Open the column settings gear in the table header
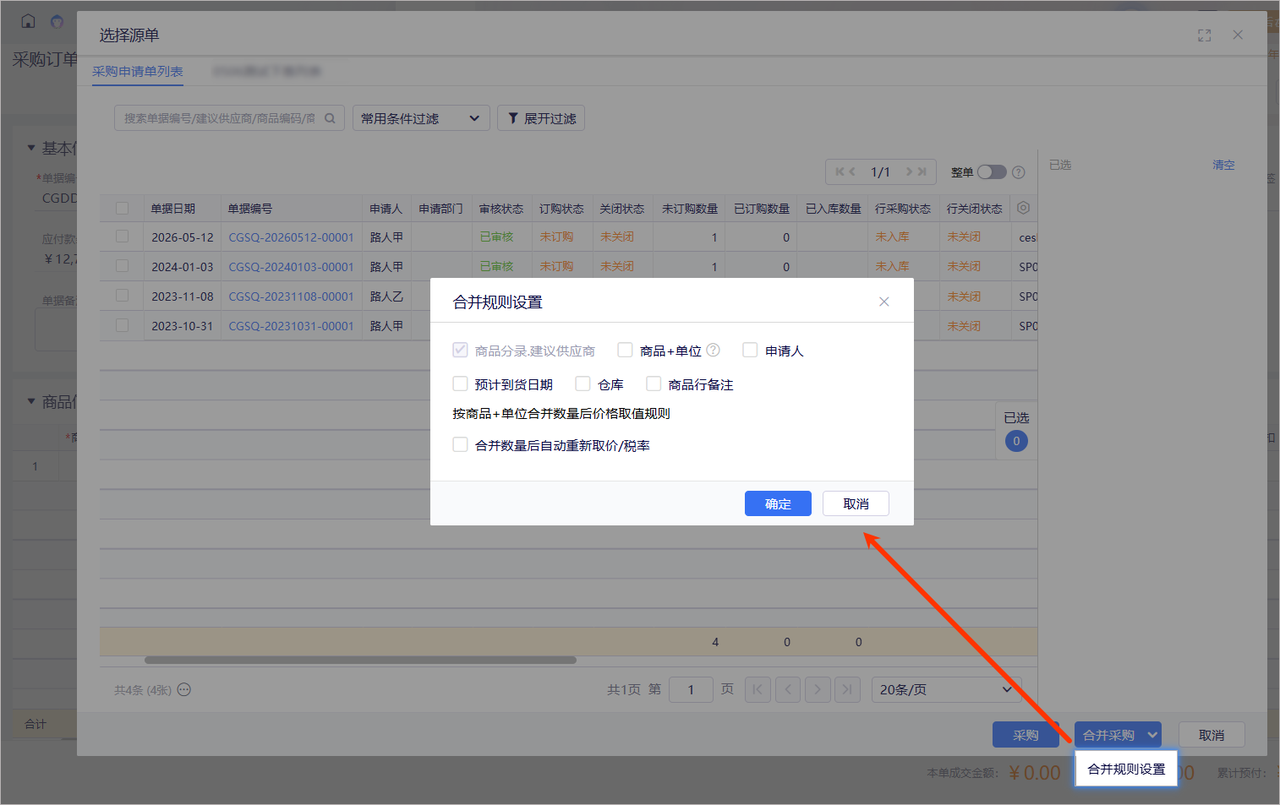The image size is (1280, 805). coord(1023,209)
